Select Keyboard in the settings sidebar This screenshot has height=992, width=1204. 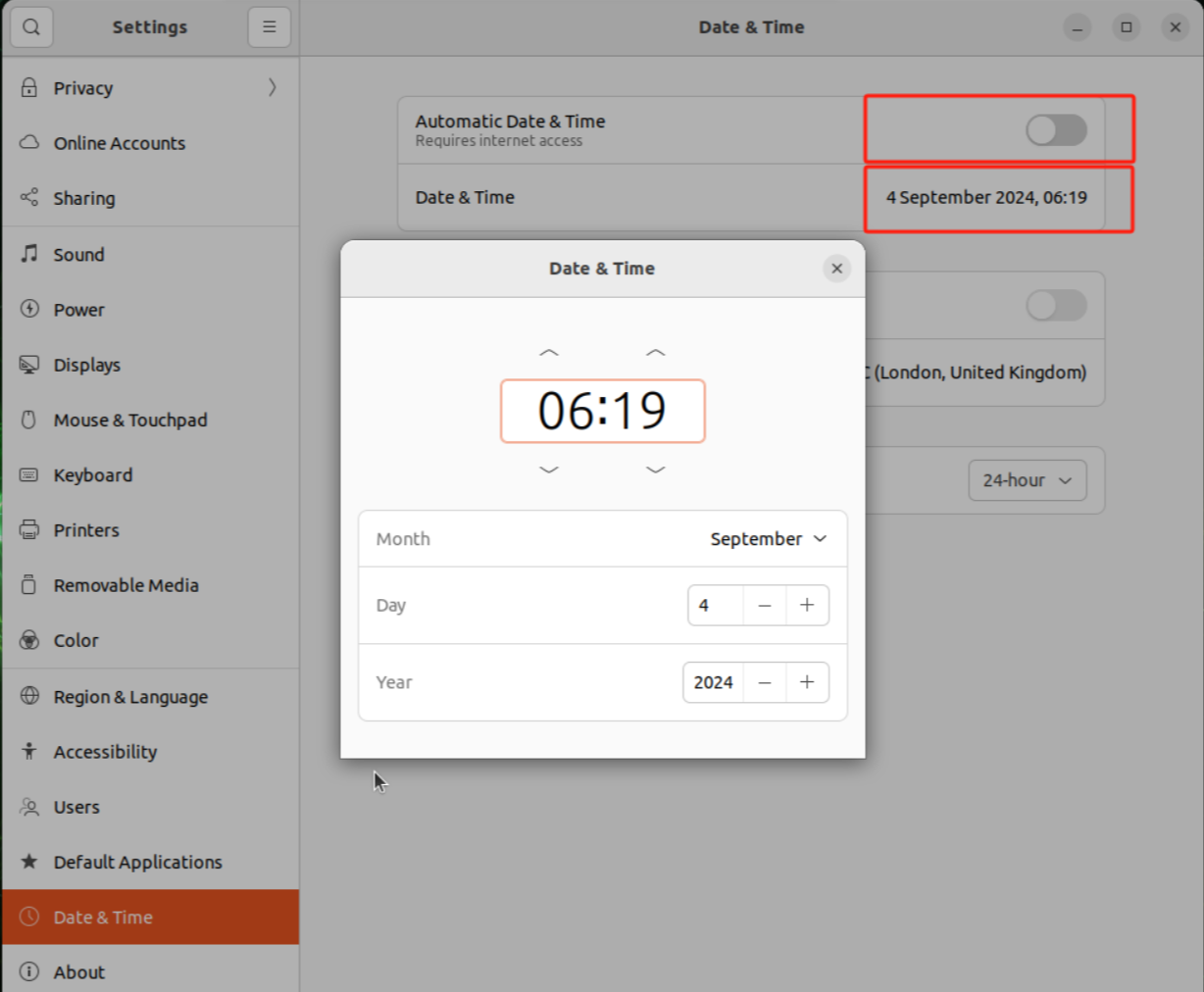pos(92,475)
